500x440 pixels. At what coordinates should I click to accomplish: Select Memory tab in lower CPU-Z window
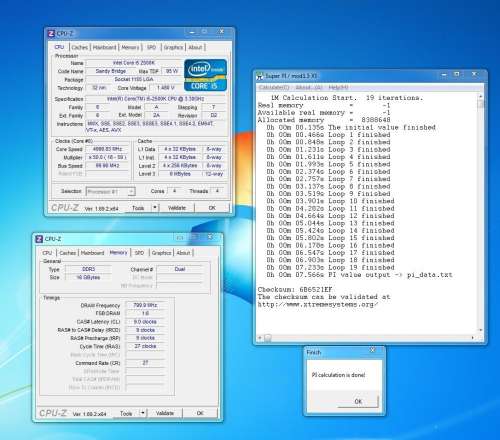coord(118,252)
